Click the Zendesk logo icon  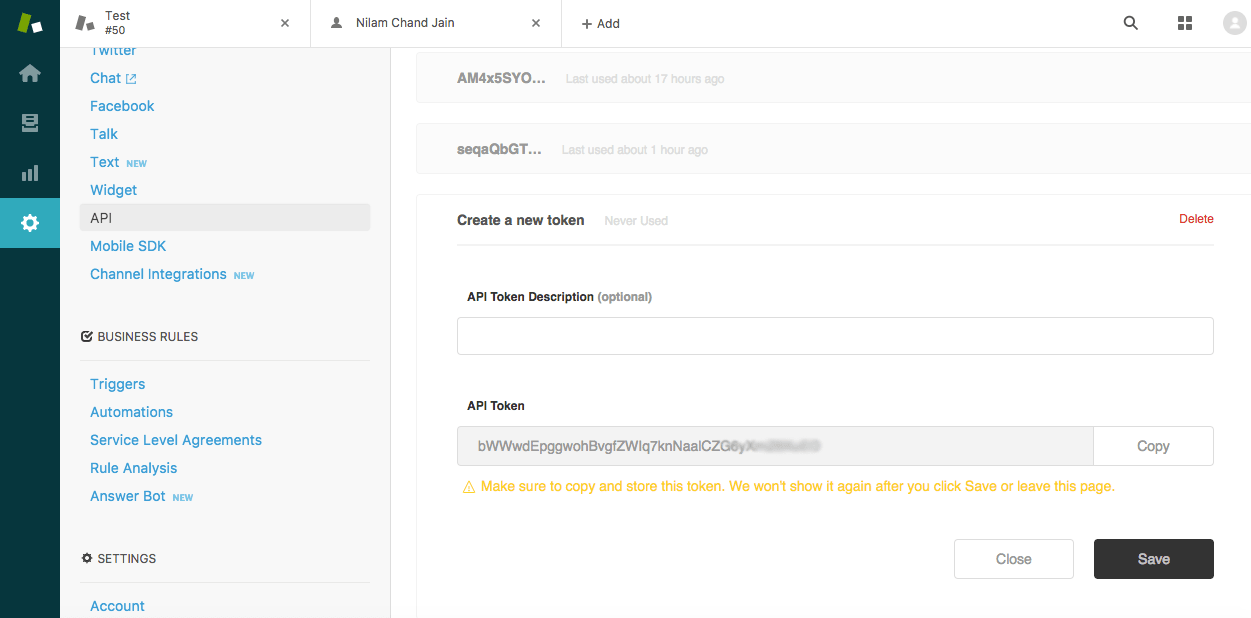[30, 23]
